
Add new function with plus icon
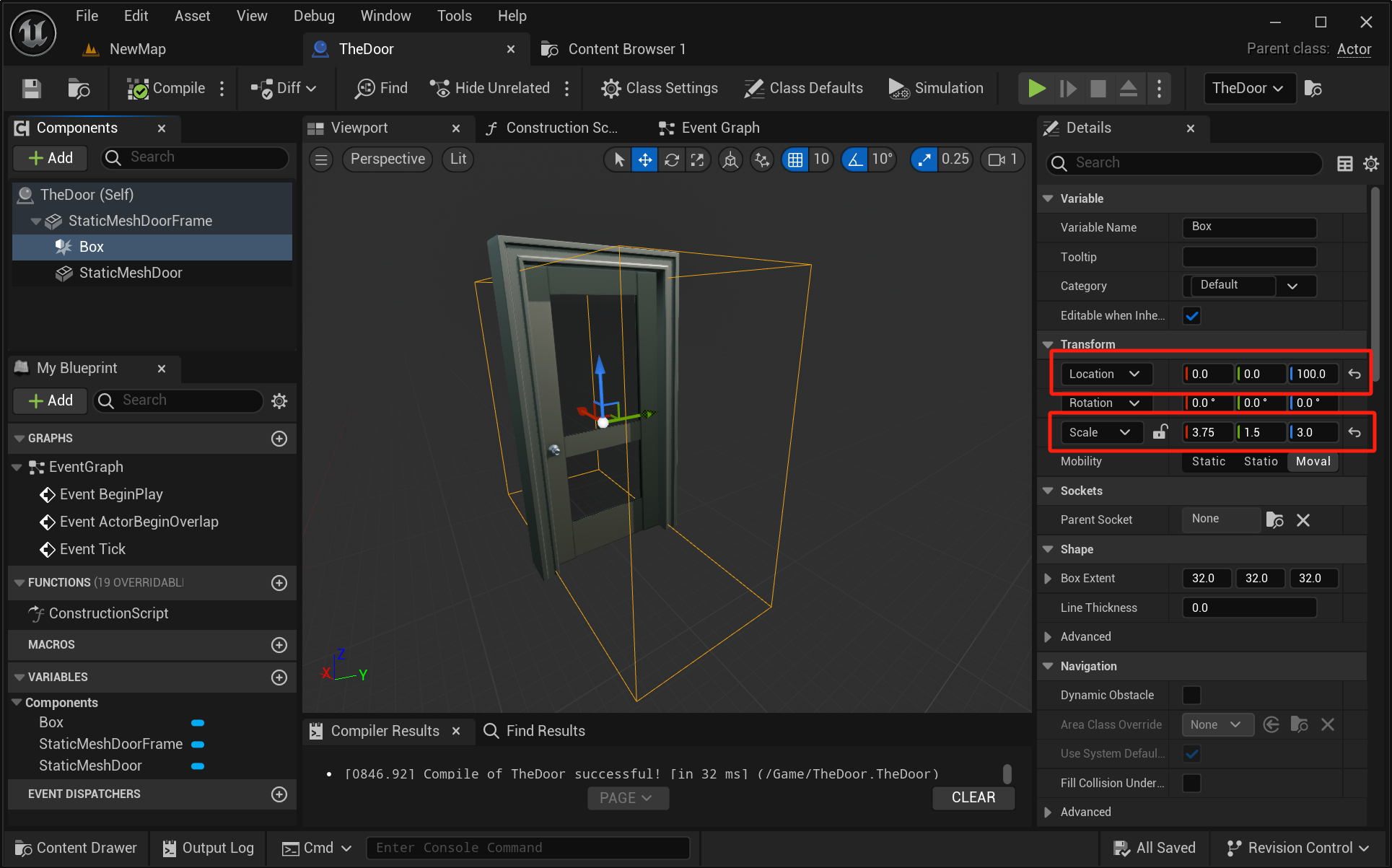coord(279,583)
